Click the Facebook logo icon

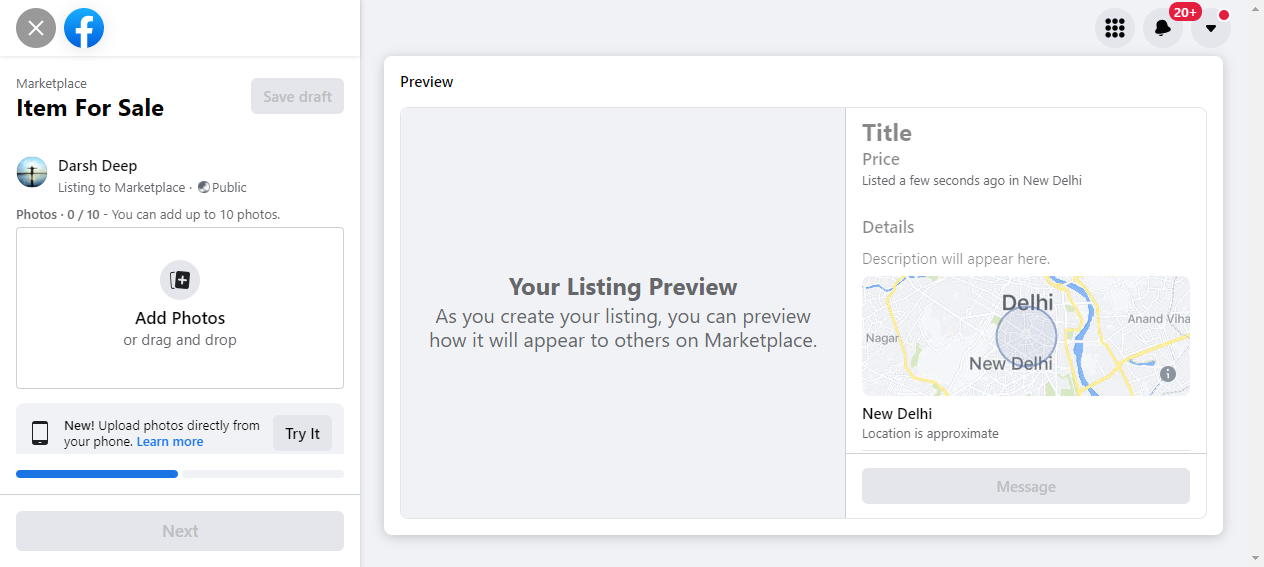[84, 28]
